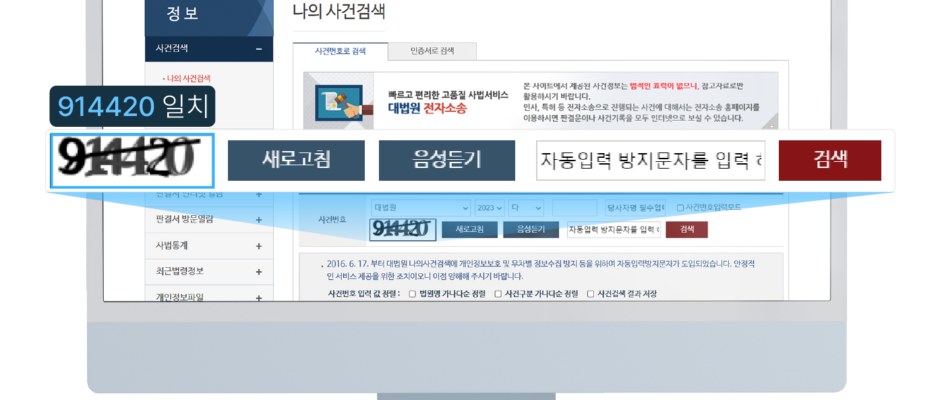Check 사건검색 결과 저장

pos(590,294)
